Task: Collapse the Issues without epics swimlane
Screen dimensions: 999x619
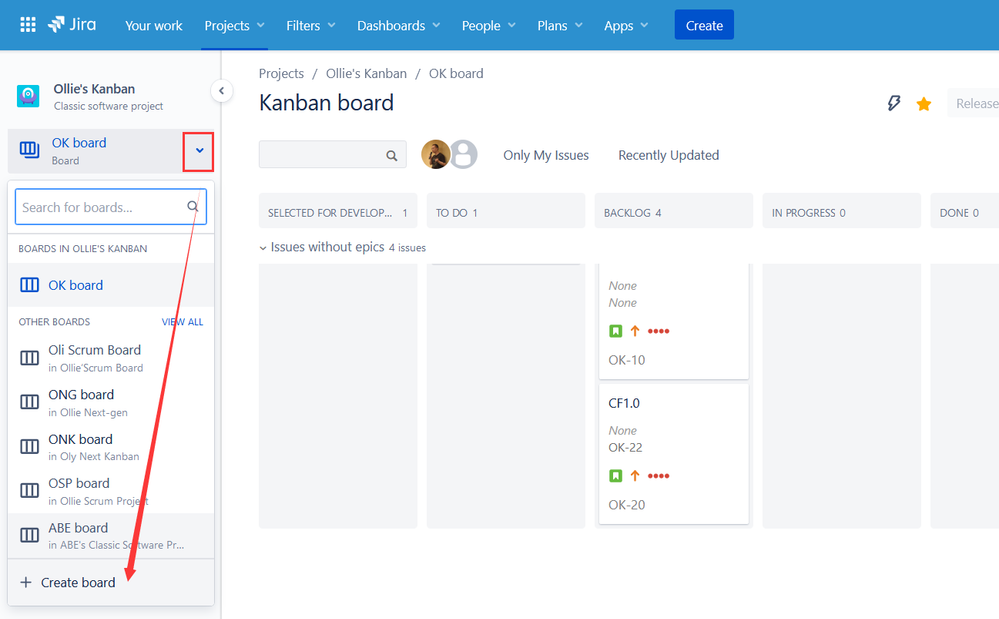Action: pos(262,248)
